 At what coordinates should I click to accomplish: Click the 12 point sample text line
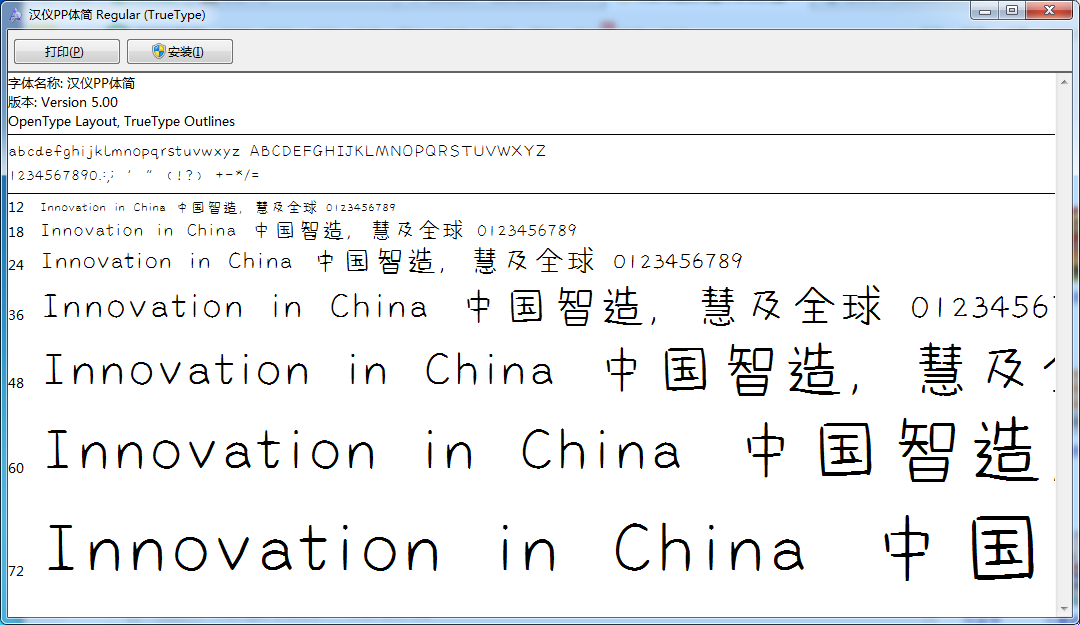218,207
